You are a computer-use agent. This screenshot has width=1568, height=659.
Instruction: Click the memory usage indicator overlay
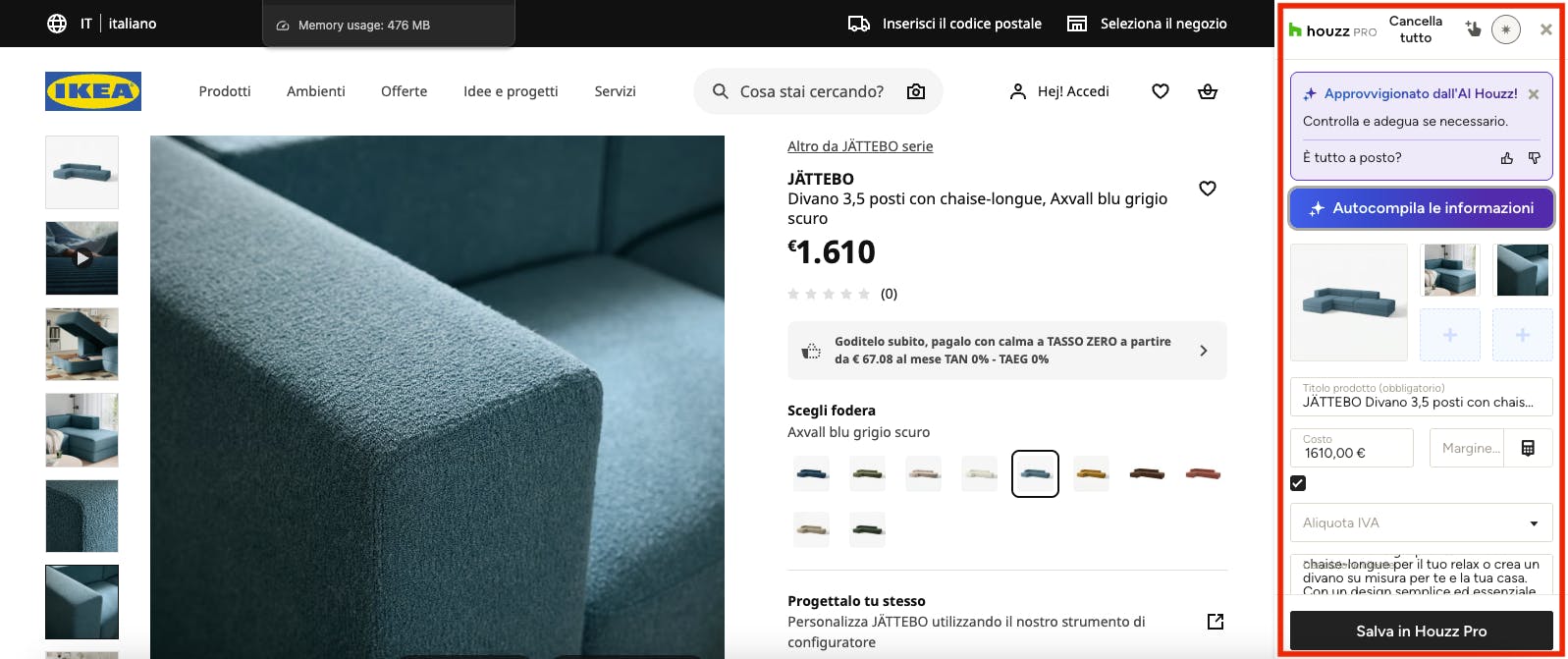point(389,25)
